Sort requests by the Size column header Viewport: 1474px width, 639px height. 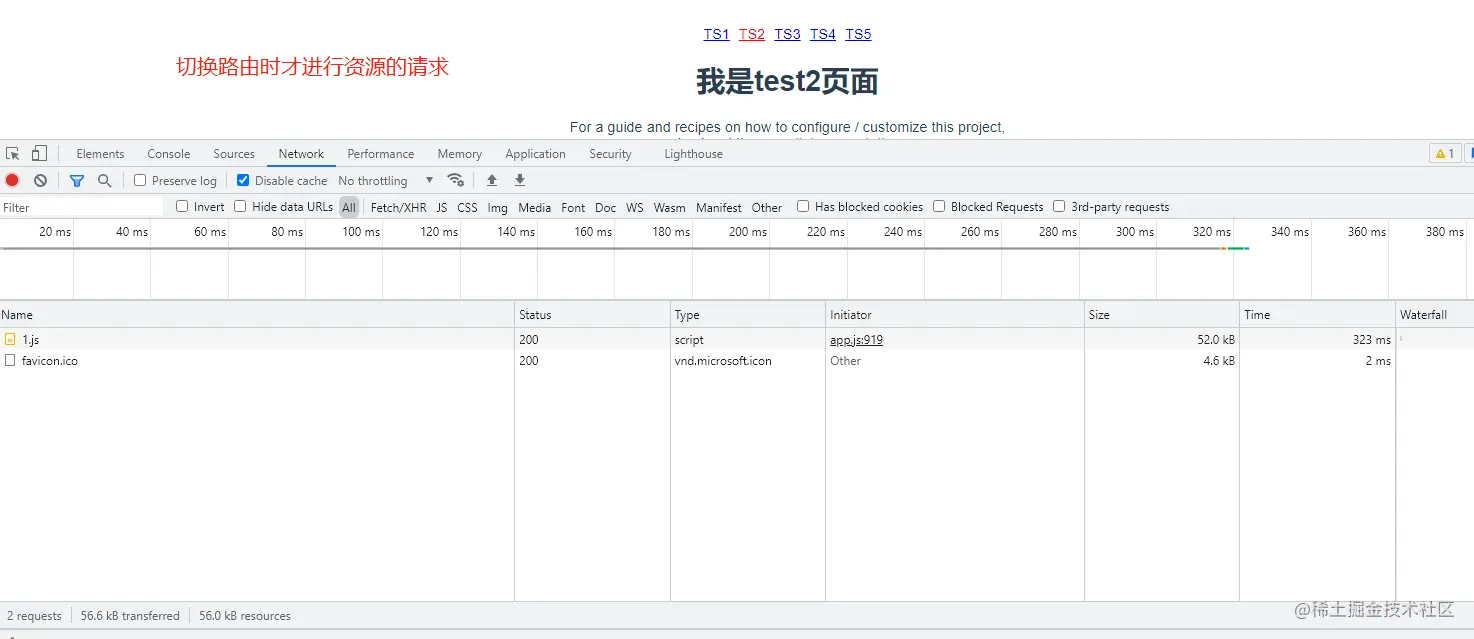pyautogui.click(x=1162, y=314)
